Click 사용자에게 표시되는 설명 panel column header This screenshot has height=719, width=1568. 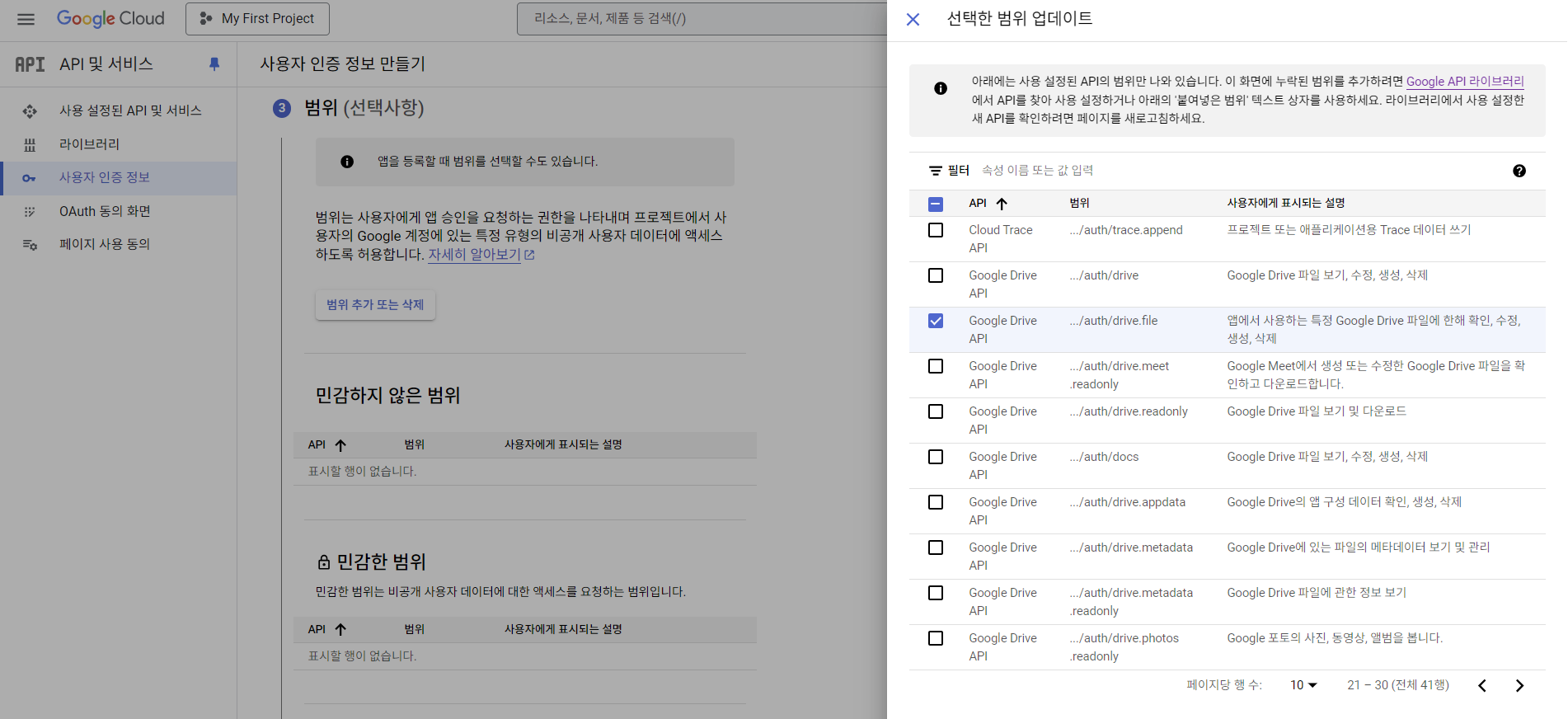pos(1286,203)
